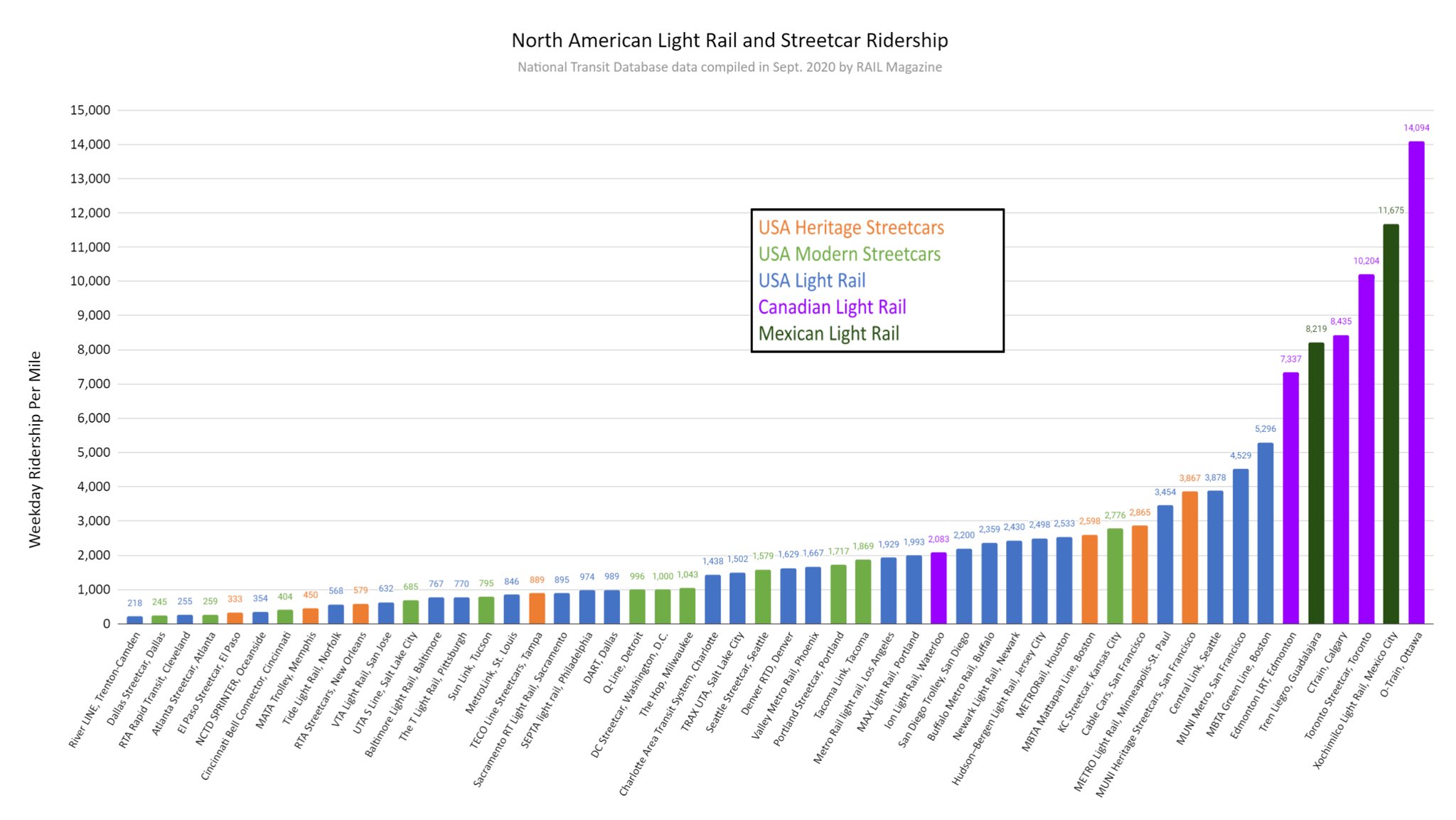This screenshot has height=820, width=1456.
Task: Click the 10,204 Toronto Streetcar data label
Action: pyautogui.click(x=1366, y=261)
